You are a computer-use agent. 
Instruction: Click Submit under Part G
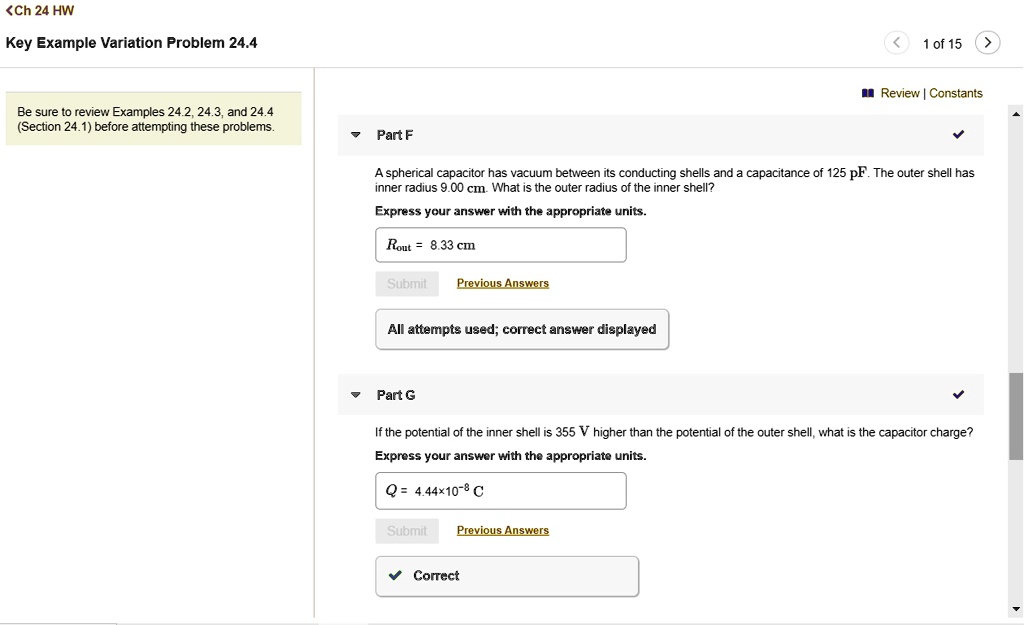pos(406,530)
